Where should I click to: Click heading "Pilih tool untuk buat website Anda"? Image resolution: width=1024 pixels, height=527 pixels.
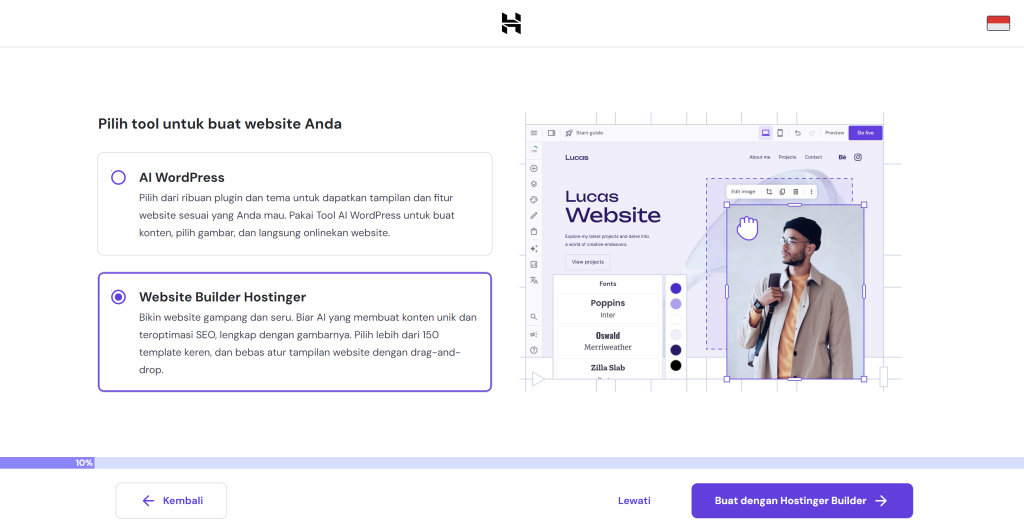click(x=220, y=123)
